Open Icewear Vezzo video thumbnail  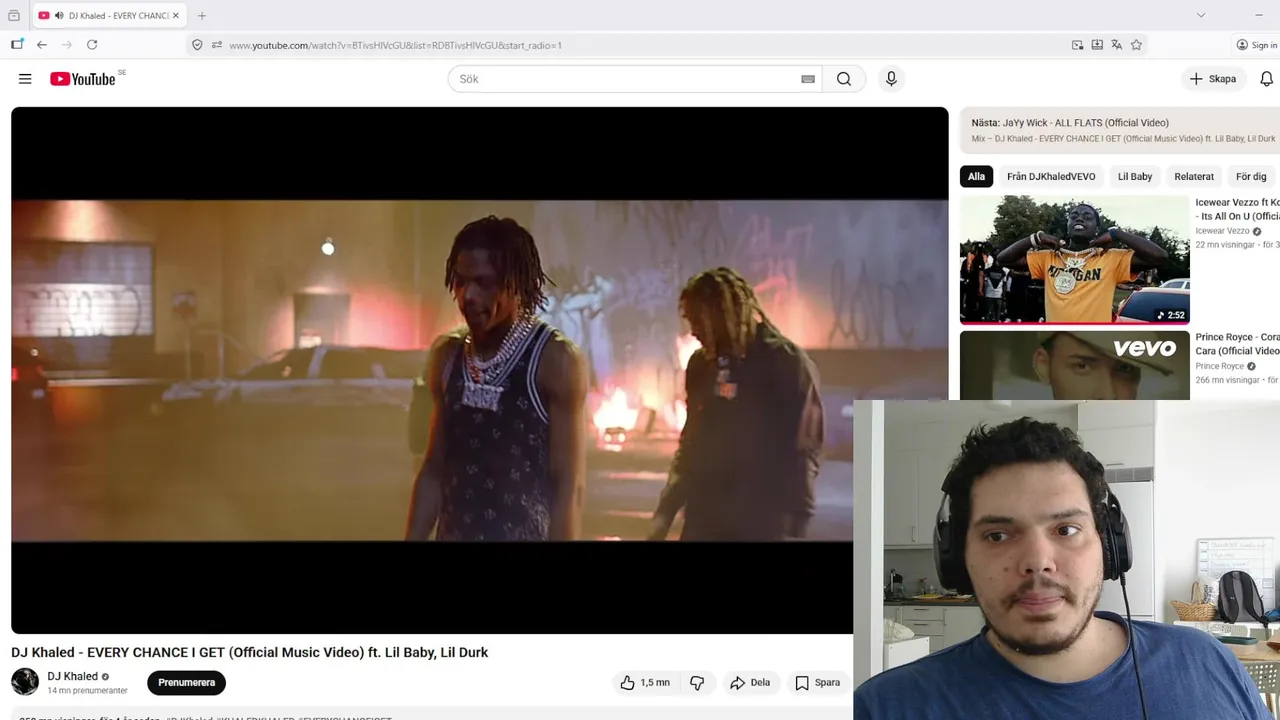tap(1075, 260)
